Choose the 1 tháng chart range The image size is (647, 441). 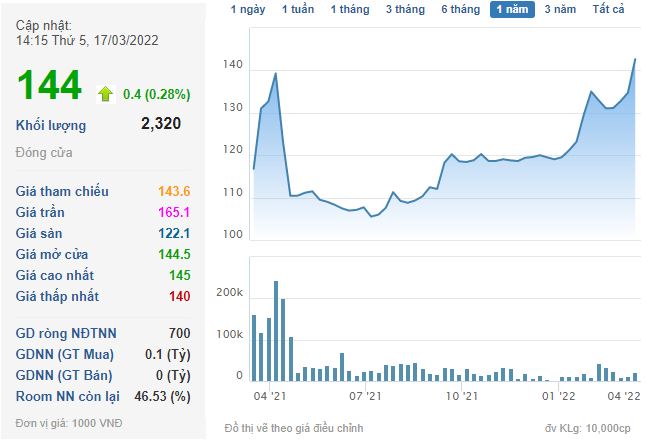pyautogui.click(x=348, y=10)
